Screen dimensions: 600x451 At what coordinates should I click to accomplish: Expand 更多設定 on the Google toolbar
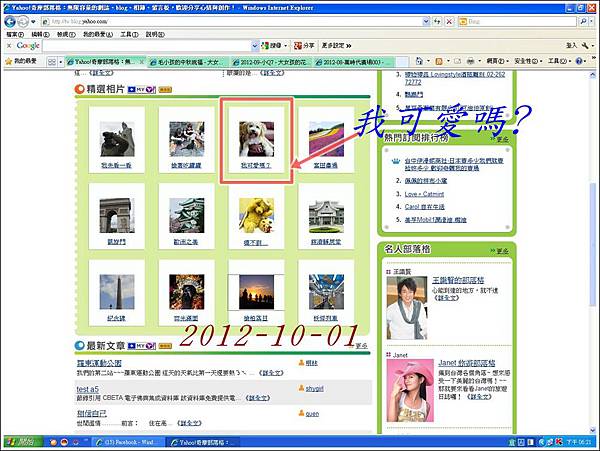coord(336,46)
